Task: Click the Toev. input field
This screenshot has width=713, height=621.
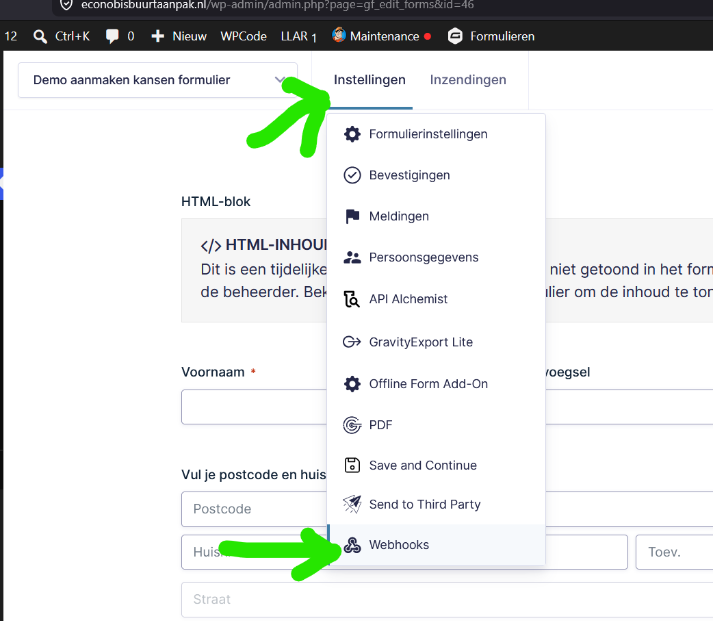Action: (x=674, y=552)
